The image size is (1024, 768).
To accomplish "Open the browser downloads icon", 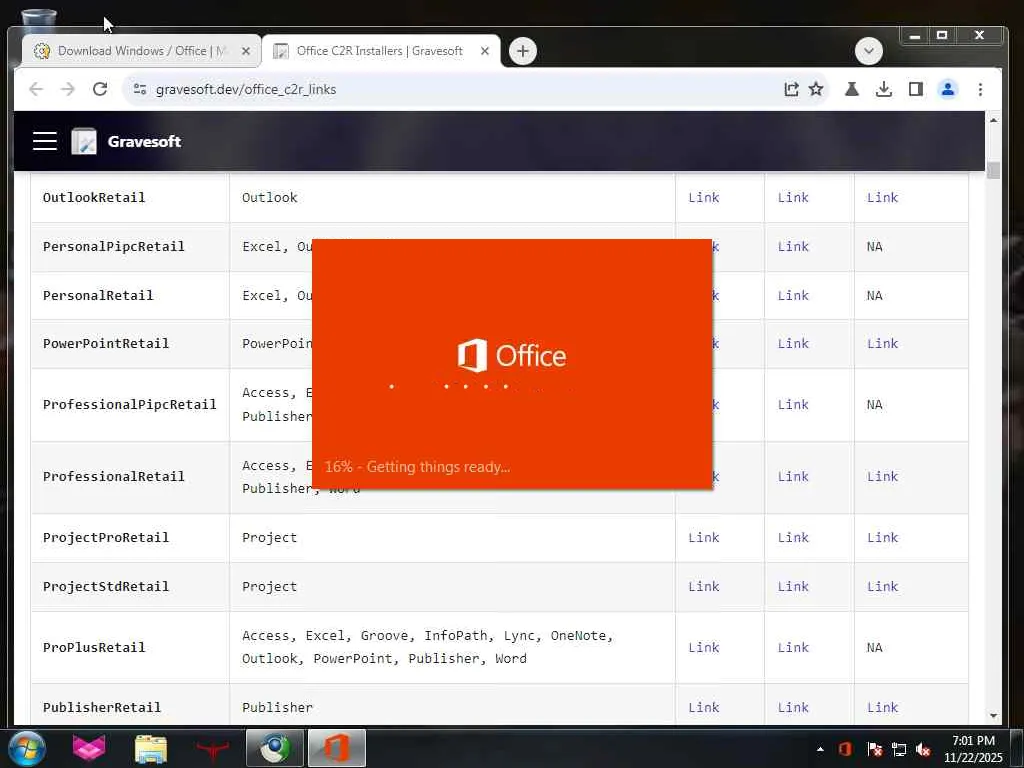I will [884, 89].
